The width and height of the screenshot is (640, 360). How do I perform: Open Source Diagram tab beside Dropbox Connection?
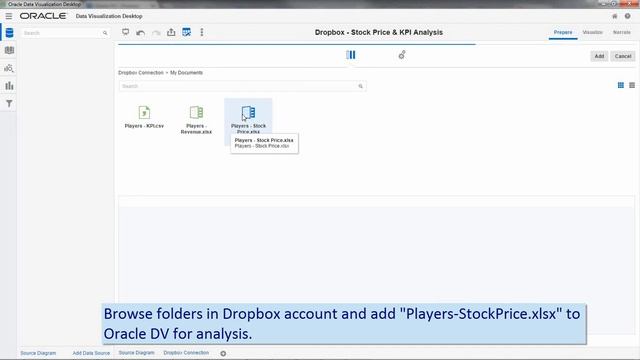click(x=136, y=353)
